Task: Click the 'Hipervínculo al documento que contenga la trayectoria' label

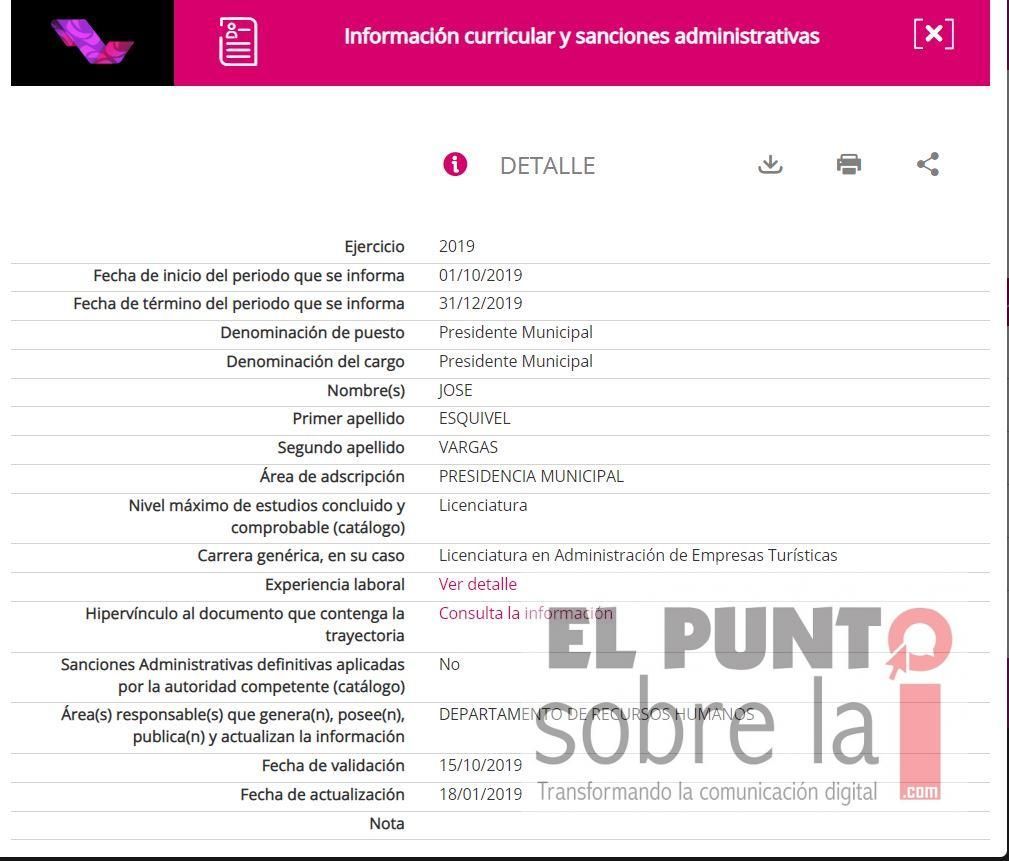Action: [245, 625]
